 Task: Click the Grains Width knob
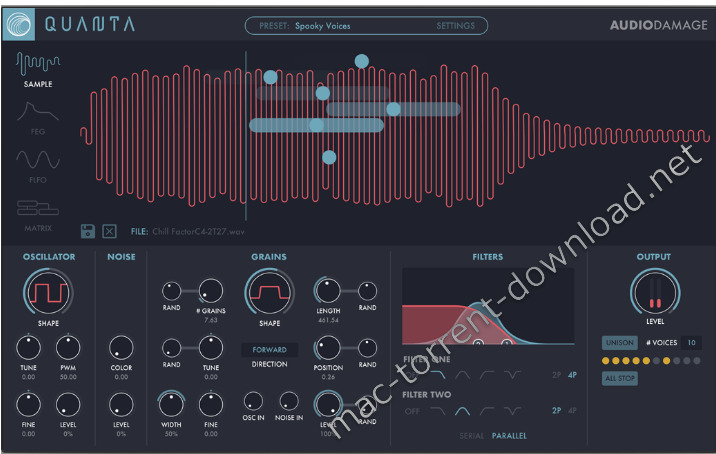pos(171,405)
